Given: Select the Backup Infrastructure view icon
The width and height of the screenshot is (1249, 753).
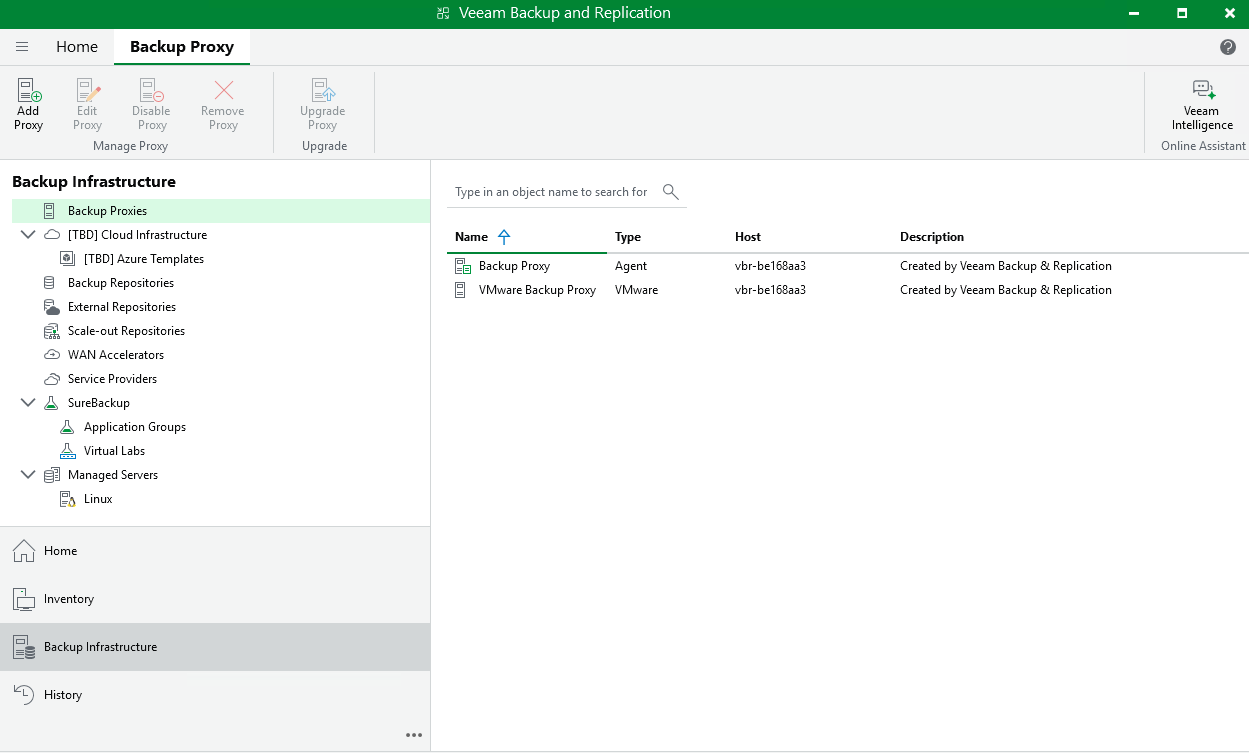Looking at the screenshot, I should (24, 647).
